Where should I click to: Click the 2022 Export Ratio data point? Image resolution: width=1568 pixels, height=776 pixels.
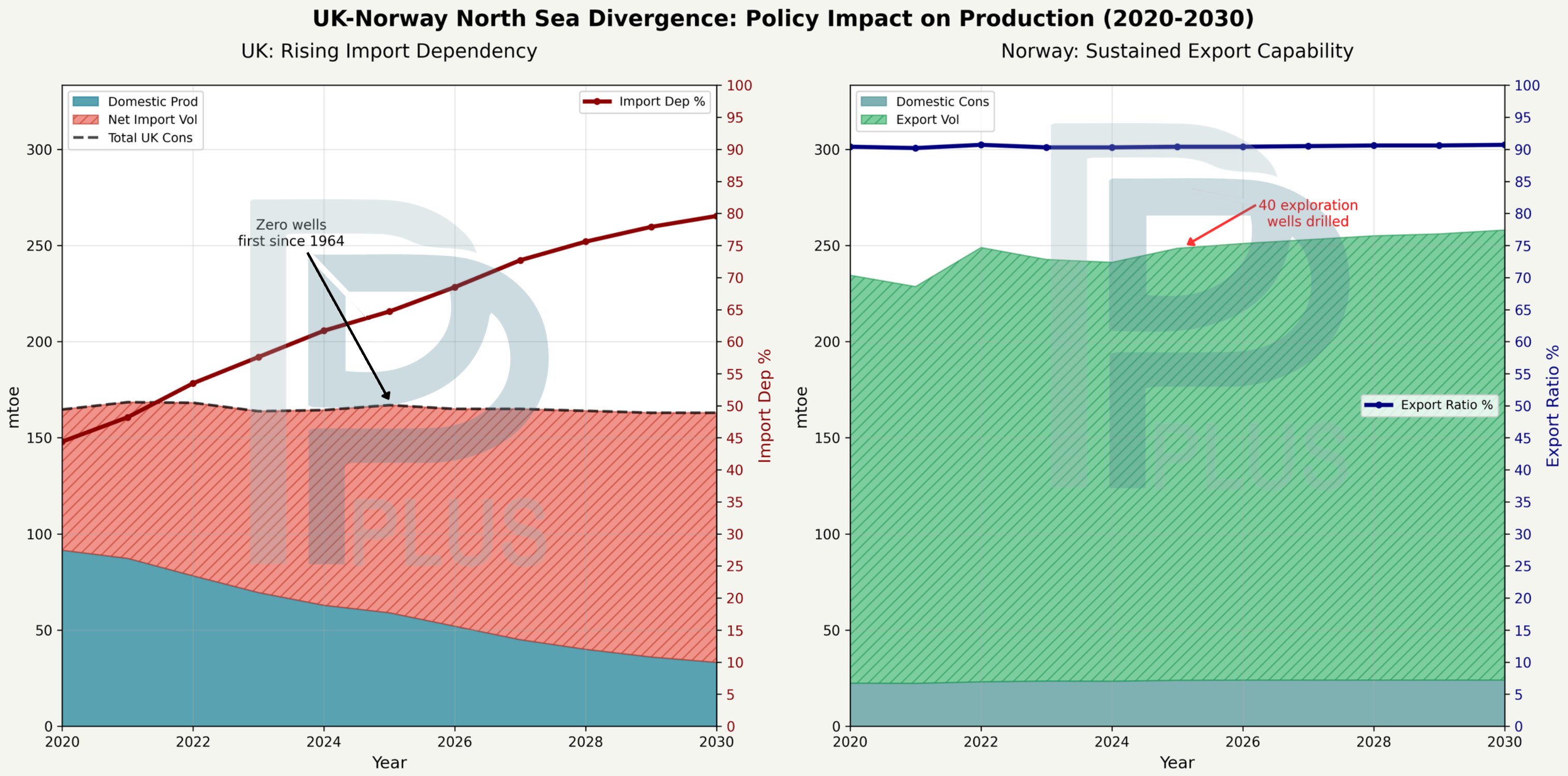pos(981,145)
